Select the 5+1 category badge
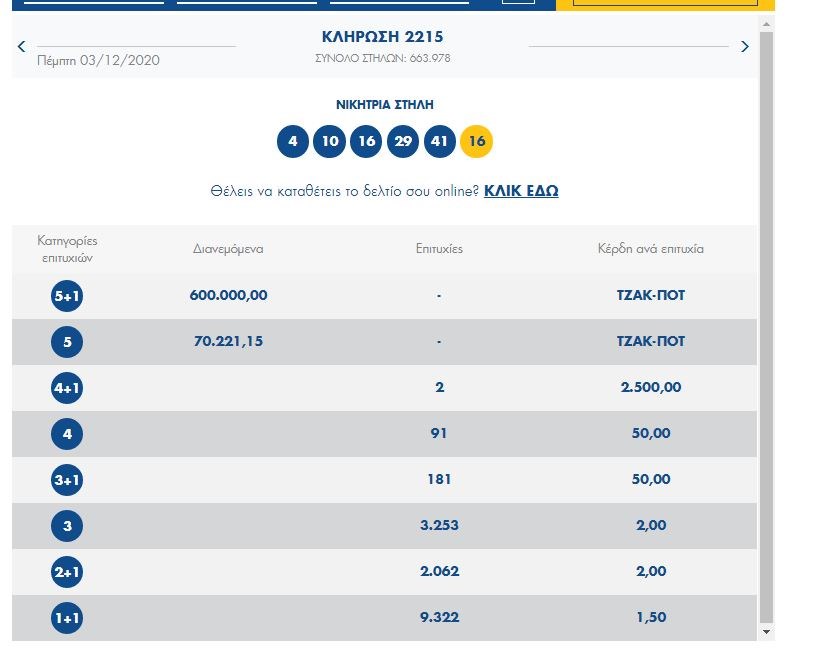Viewport: 817px width, 654px height. 67,296
